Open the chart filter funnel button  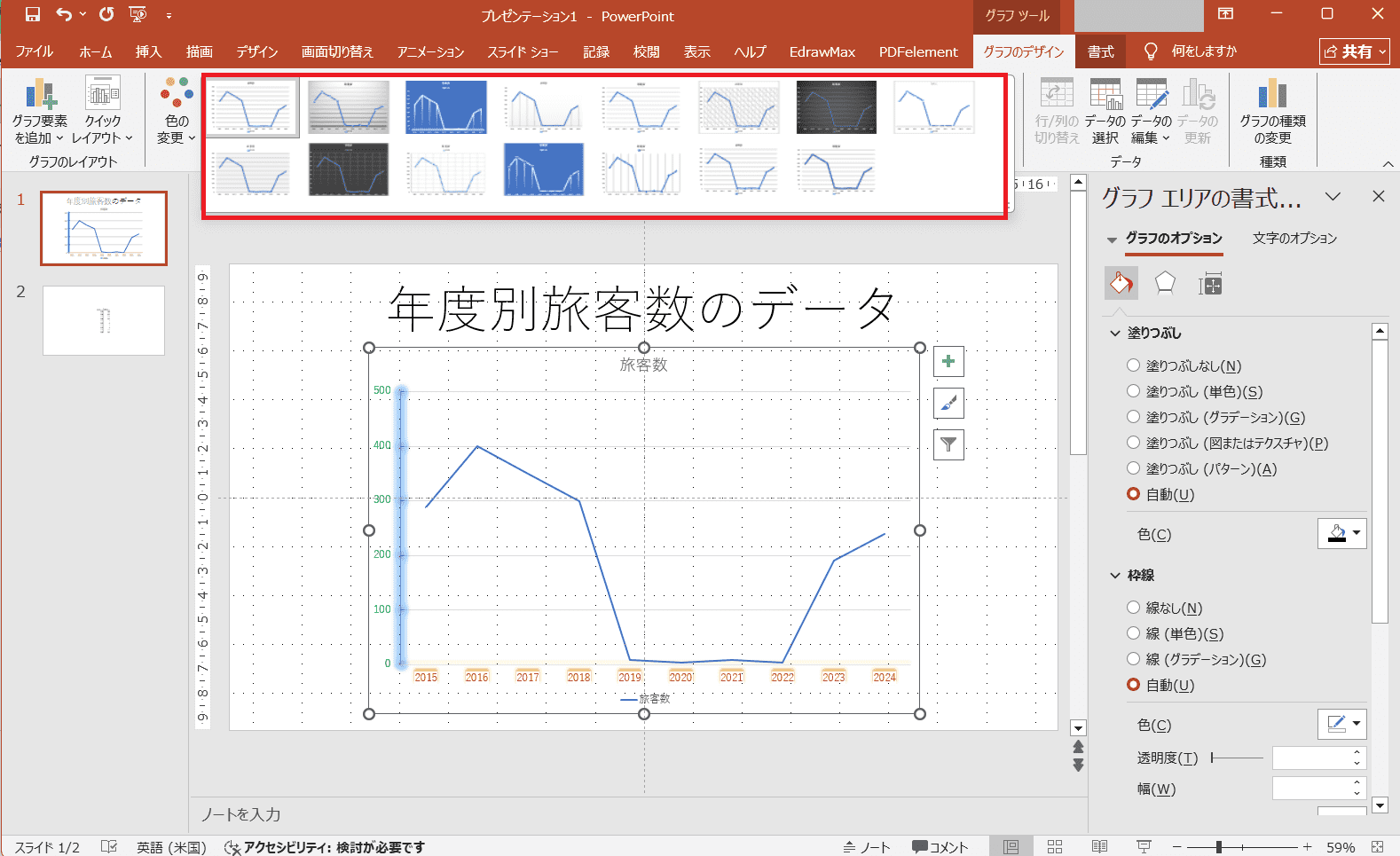[x=948, y=444]
